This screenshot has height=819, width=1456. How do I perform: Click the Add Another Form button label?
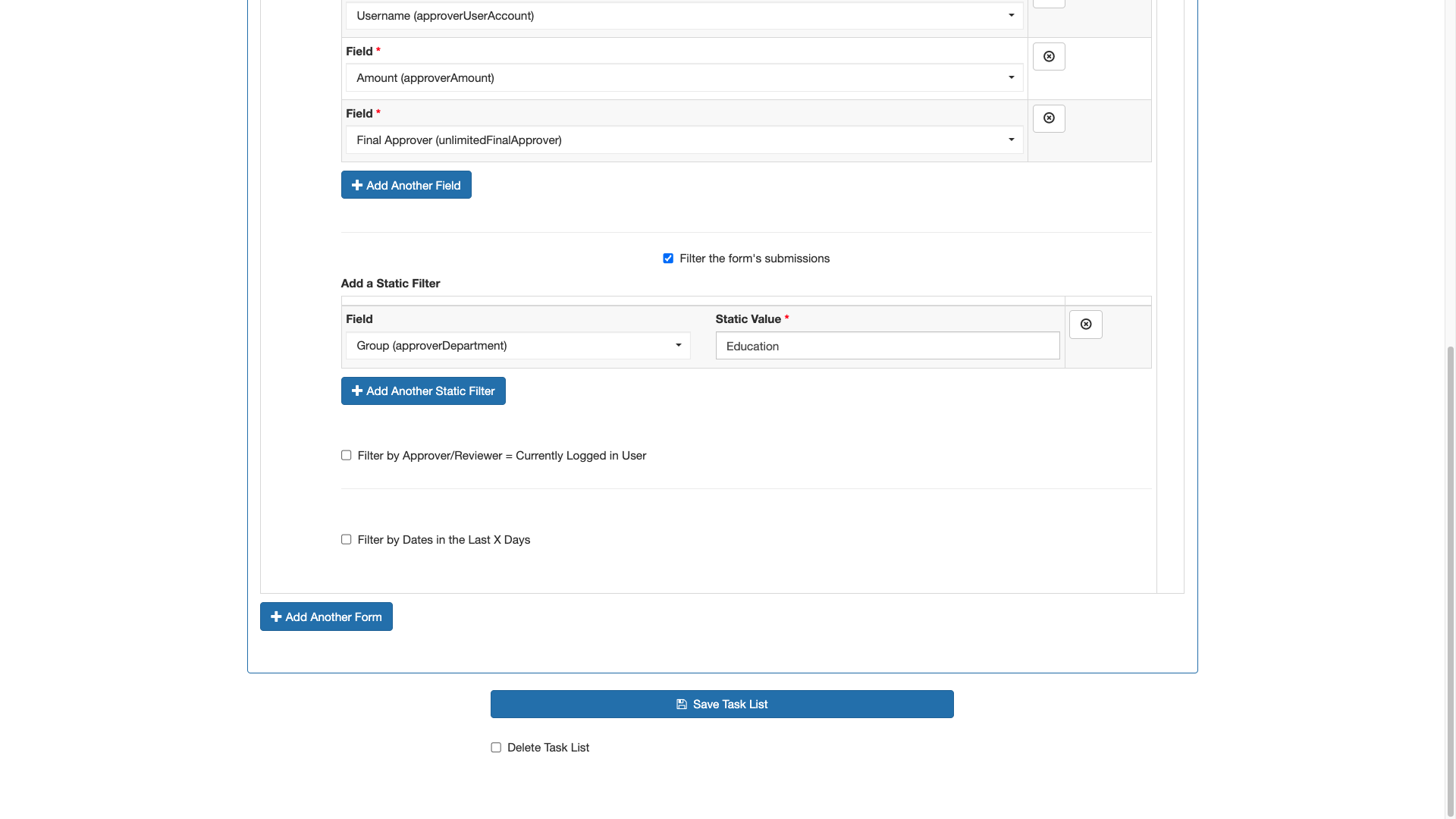(x=334, y=617)
